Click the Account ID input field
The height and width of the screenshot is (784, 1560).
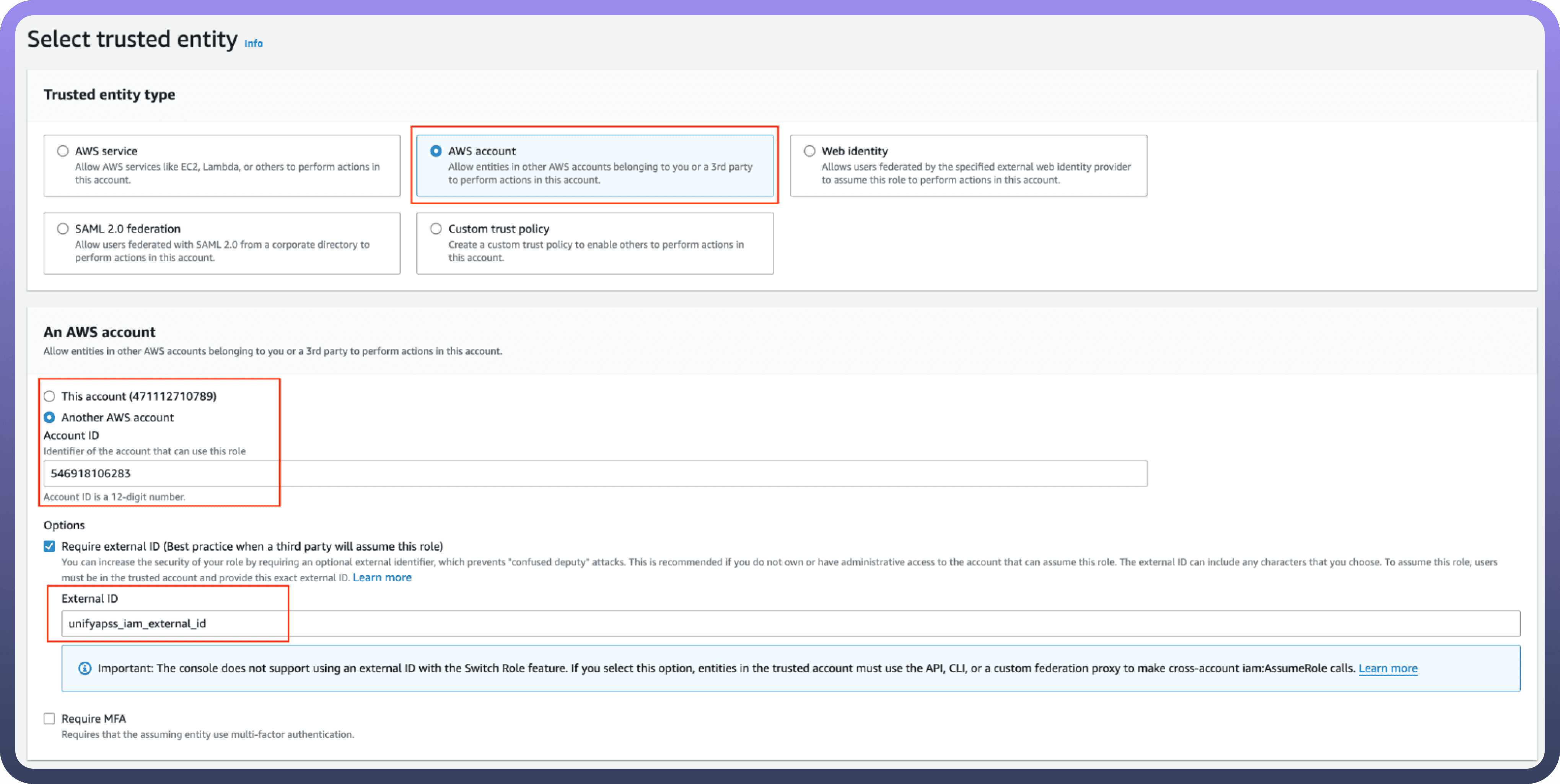(595, 473)
